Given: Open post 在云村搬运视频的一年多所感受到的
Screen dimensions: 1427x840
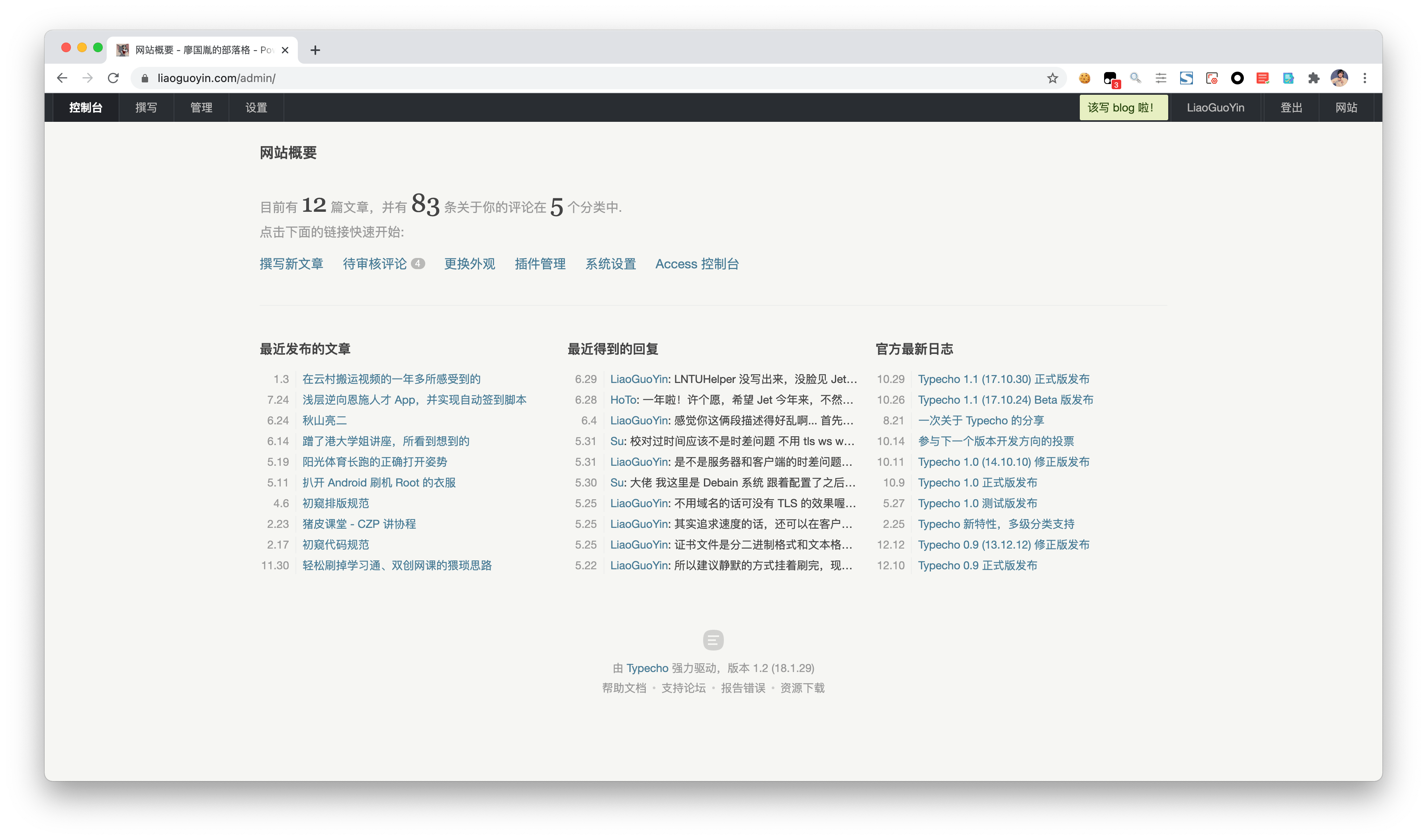Looking at the screenshot, I should (391, 379).
